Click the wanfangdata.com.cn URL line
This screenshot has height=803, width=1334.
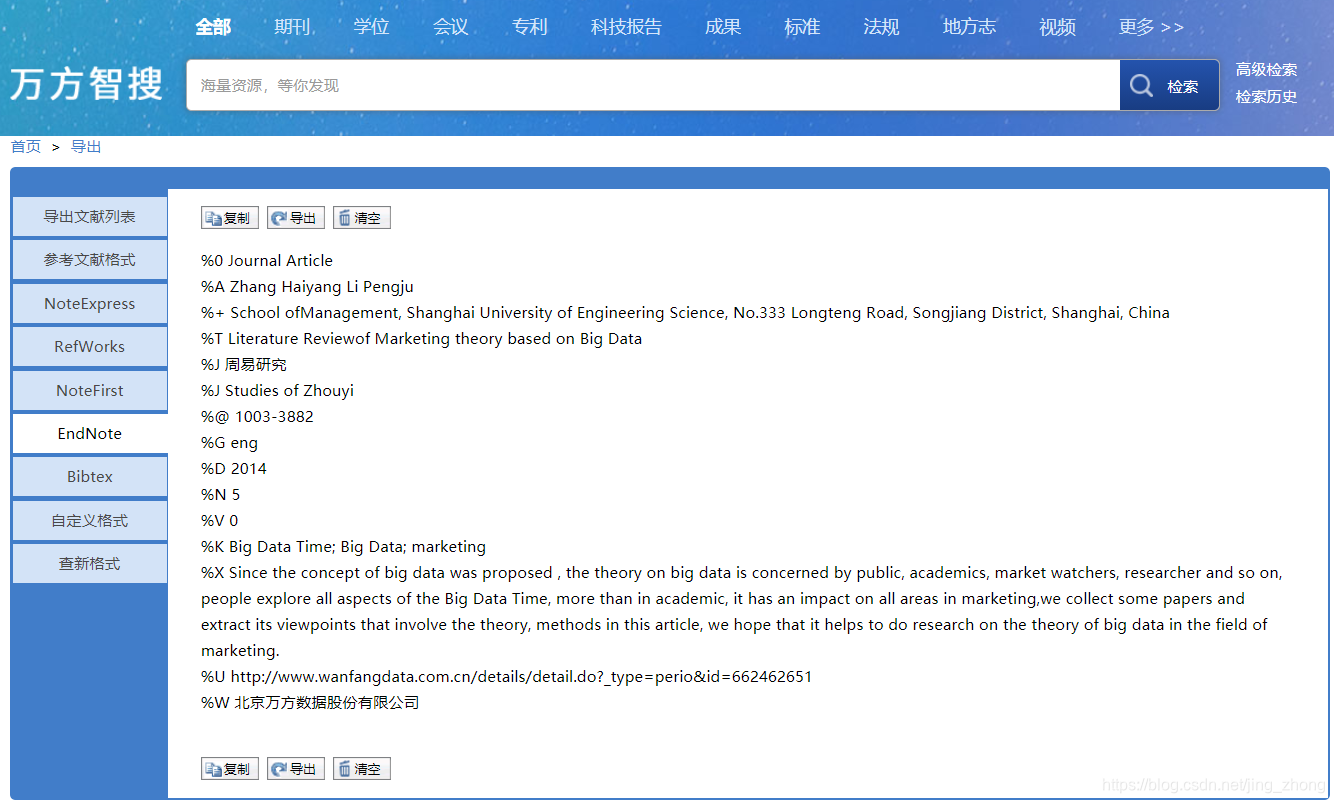[x=506, y=677]
